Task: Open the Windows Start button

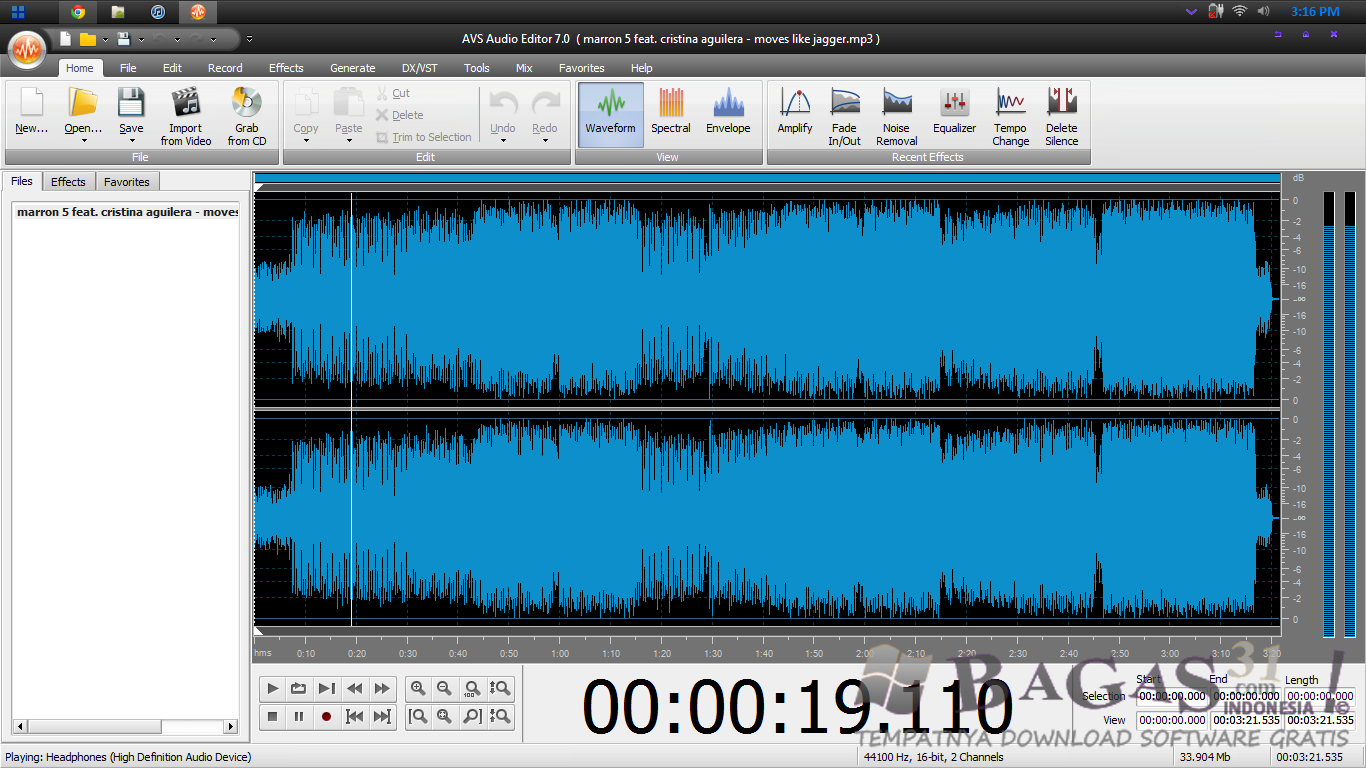Action: 18,12
